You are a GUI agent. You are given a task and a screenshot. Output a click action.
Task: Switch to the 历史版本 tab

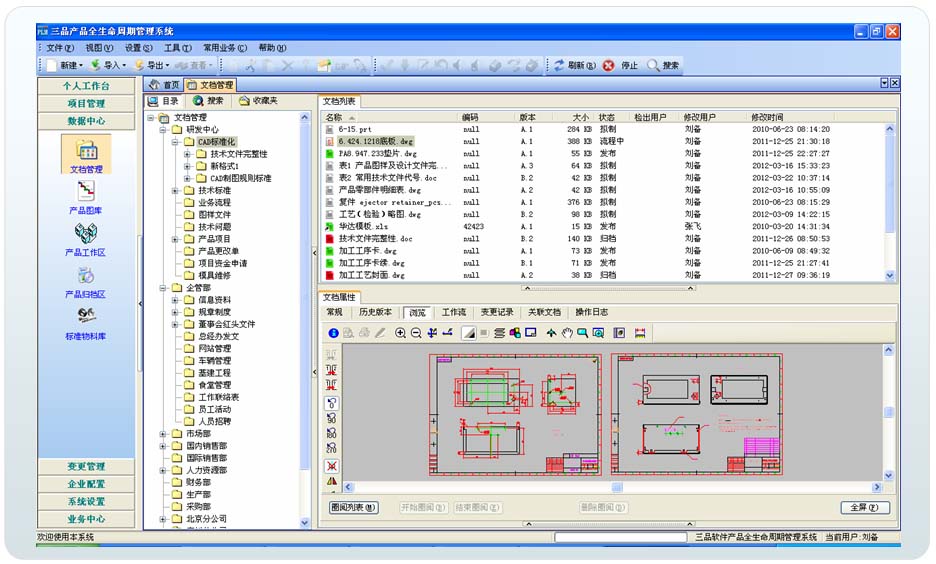coord(376,313)
